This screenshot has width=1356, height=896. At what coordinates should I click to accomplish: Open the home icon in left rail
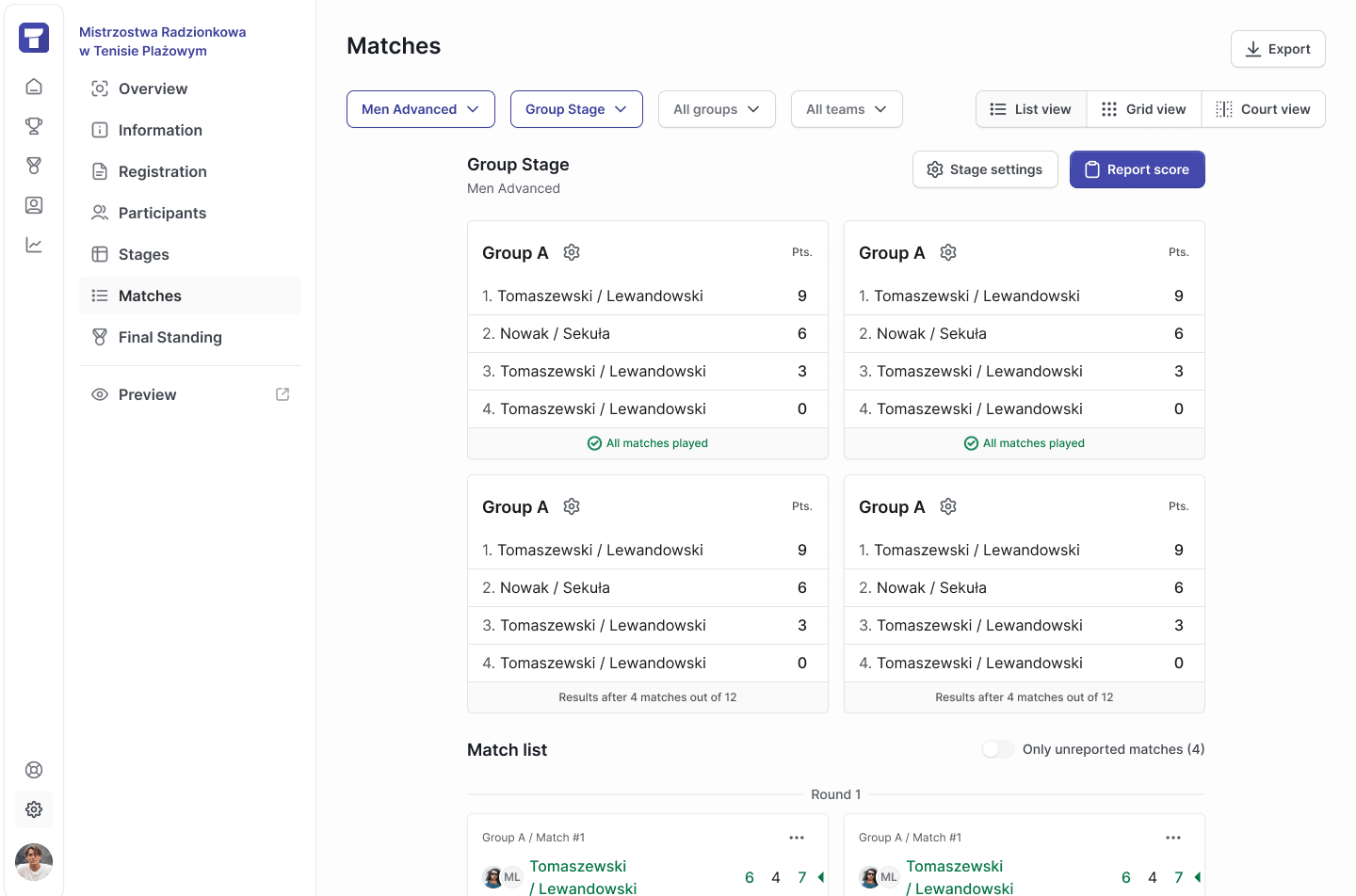(x=34, y=87)
